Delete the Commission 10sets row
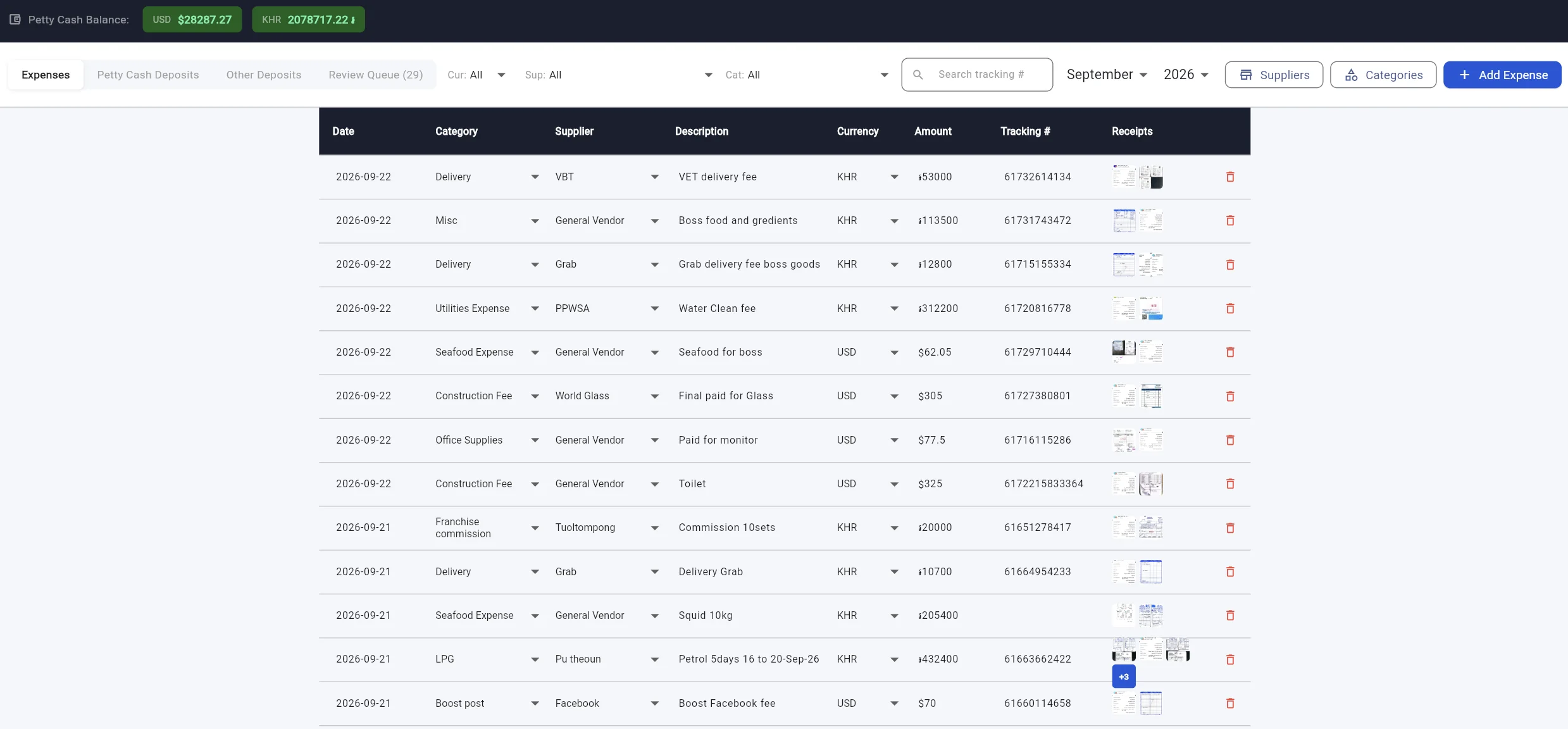Screen dimensions: 1568x729 [x=1230, y=528]
